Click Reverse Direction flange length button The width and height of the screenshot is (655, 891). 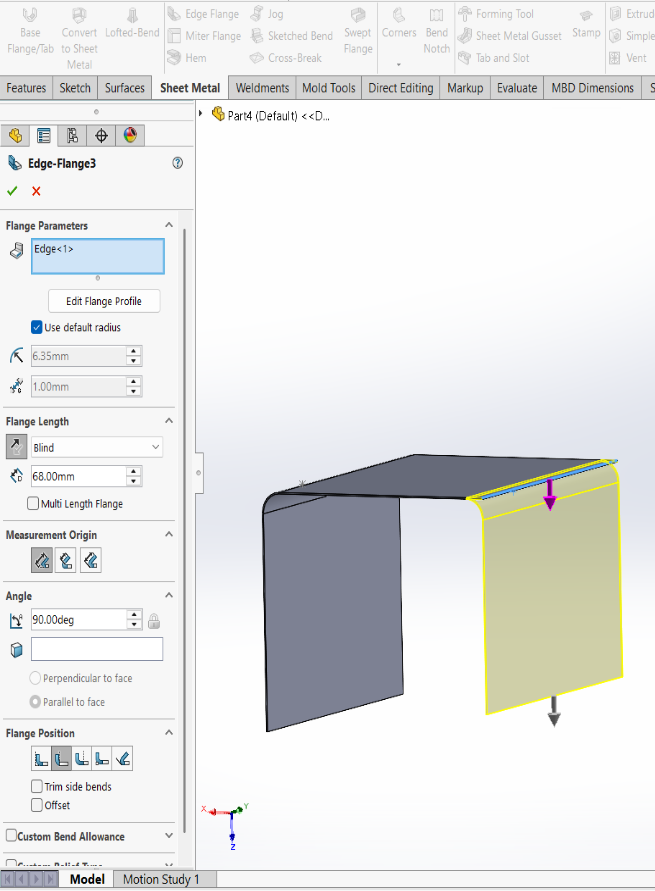pos(16,447)
